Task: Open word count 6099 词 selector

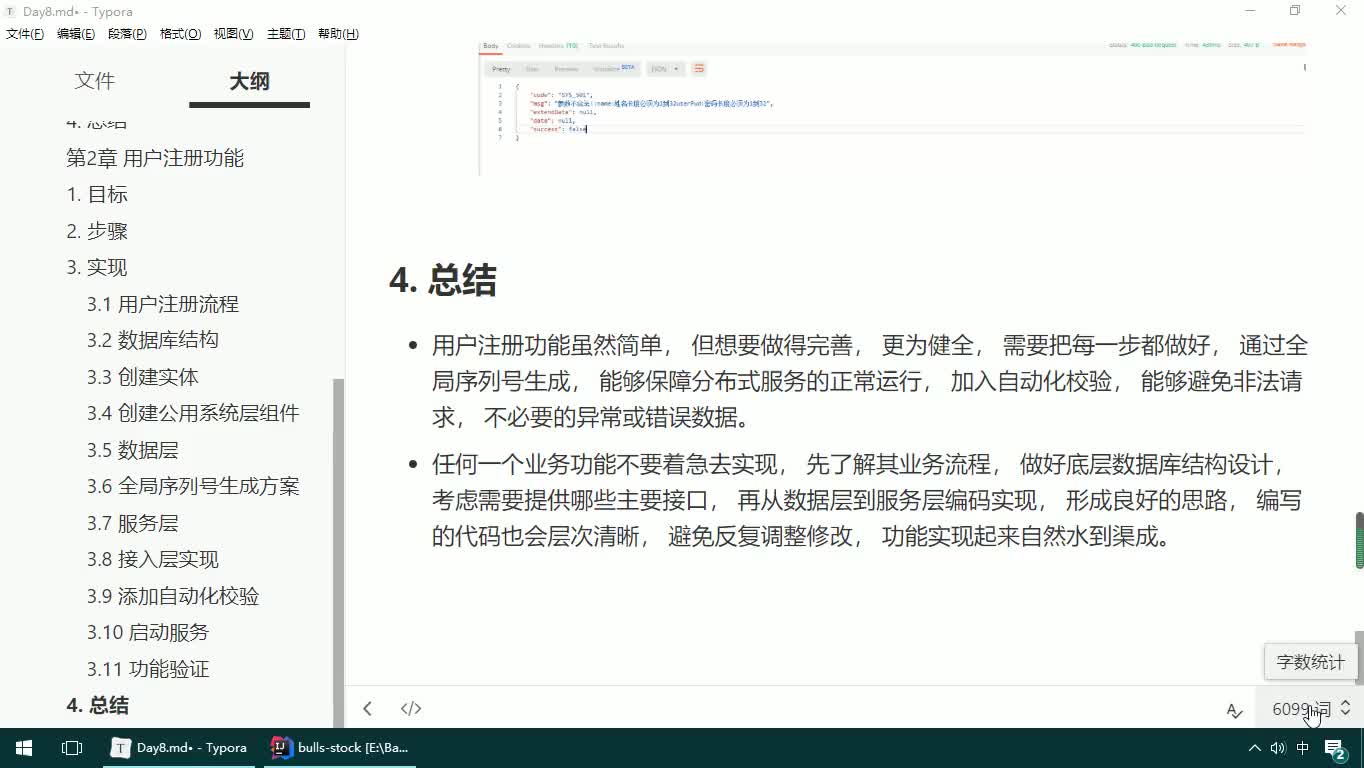Action: click(x=1311, y=708)
